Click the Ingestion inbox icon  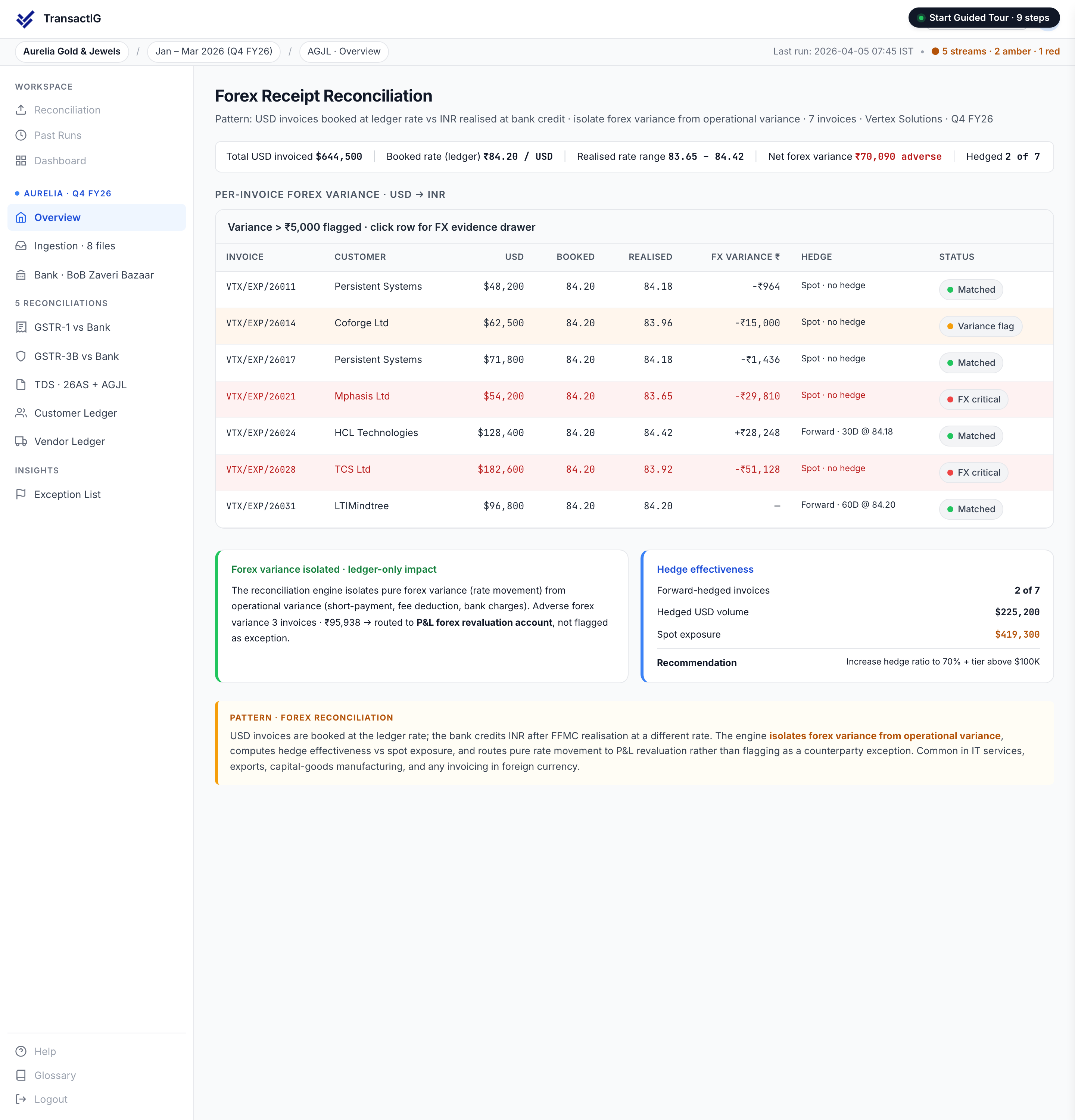[x=21, y=246]
